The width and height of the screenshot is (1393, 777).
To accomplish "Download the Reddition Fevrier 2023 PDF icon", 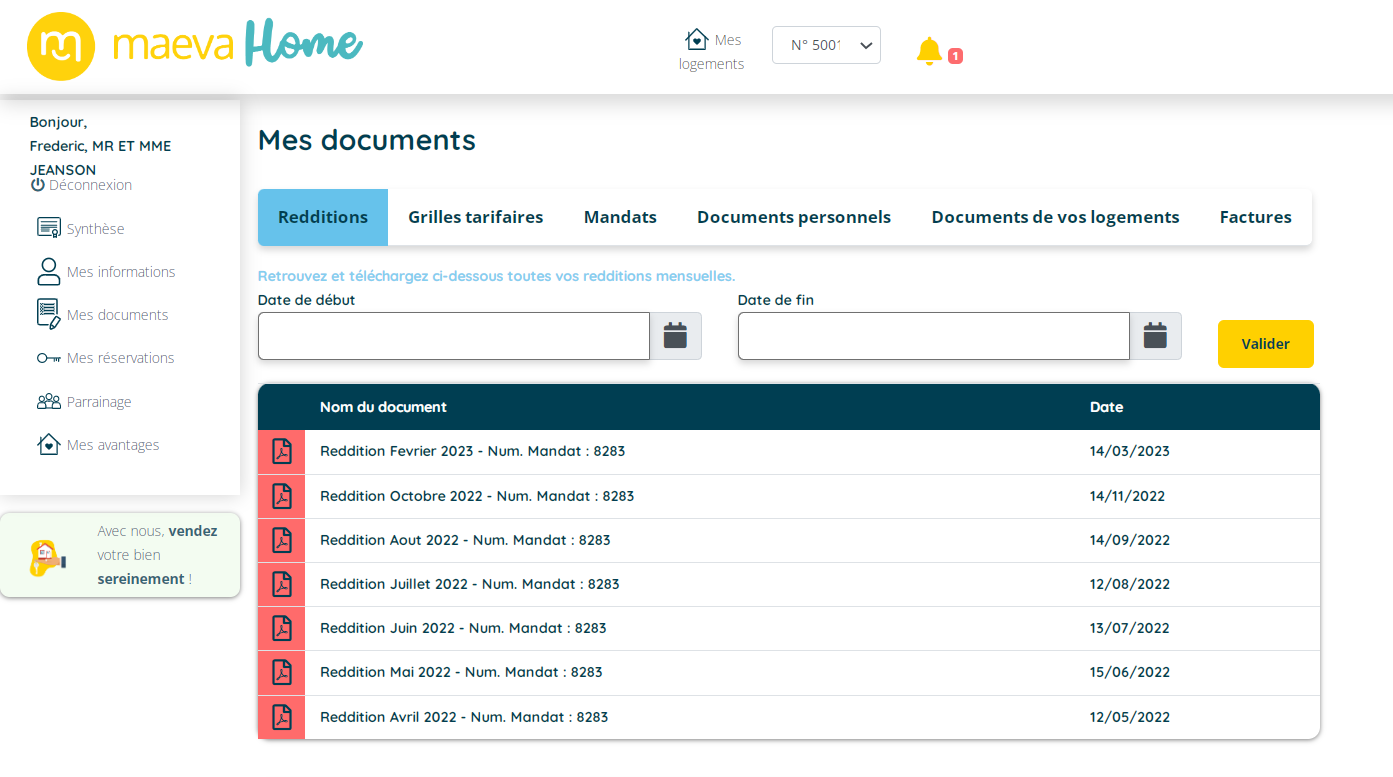I will point(282,452).
